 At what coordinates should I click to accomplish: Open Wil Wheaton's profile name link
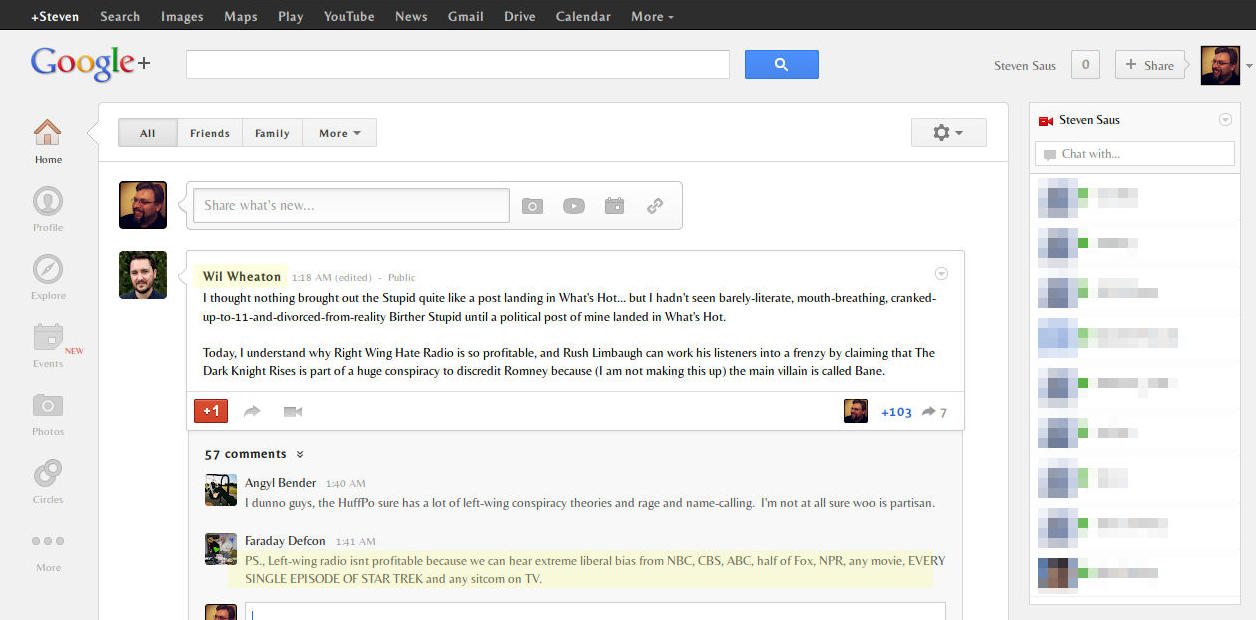click(x=242, y=277)
